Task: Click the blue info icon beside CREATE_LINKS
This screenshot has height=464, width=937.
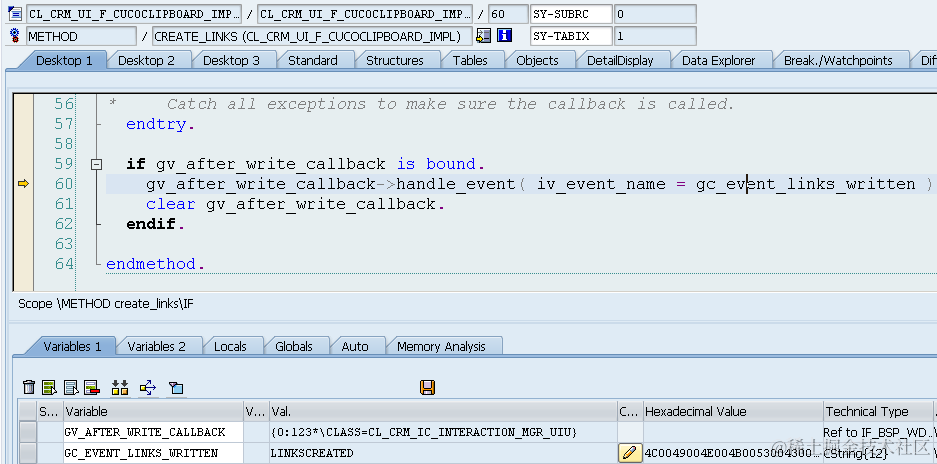Action: 504,36
